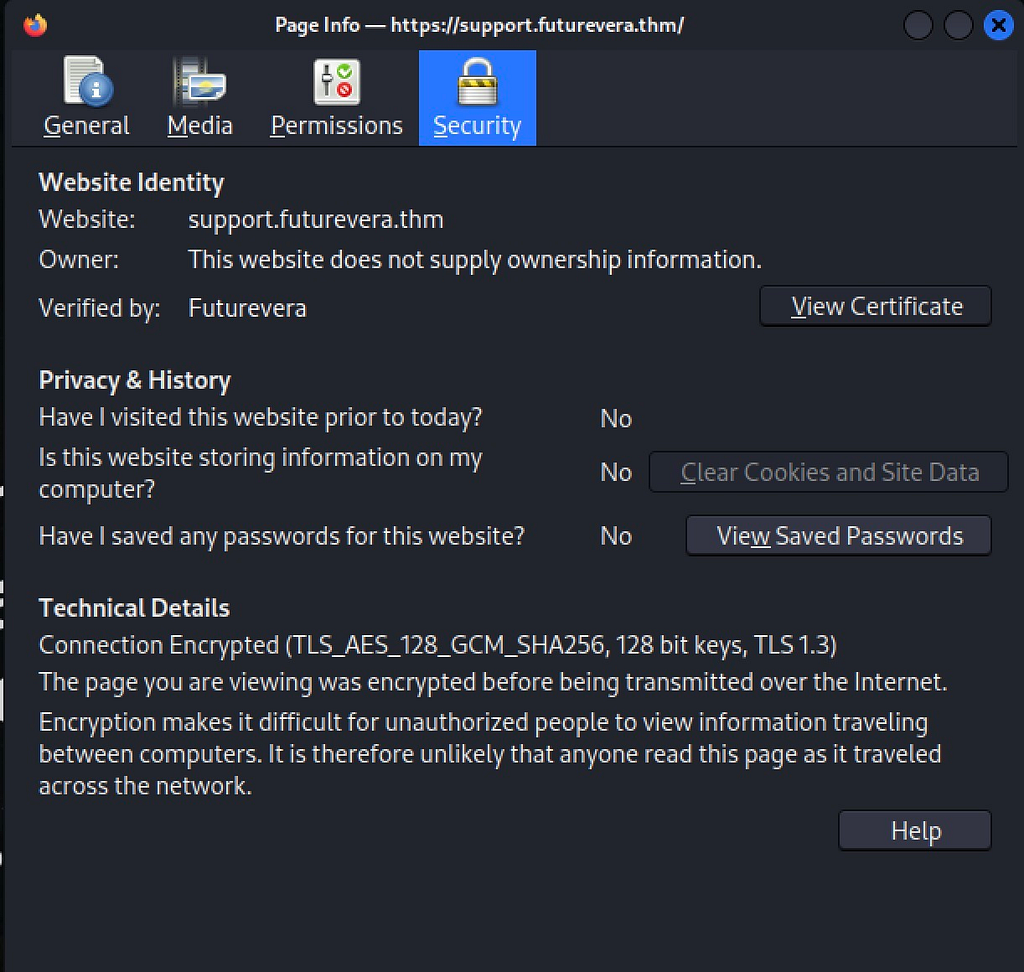Click the Firefox logo in title bar
This screenshot has height=972, width=1024.
tap(35, 25)
